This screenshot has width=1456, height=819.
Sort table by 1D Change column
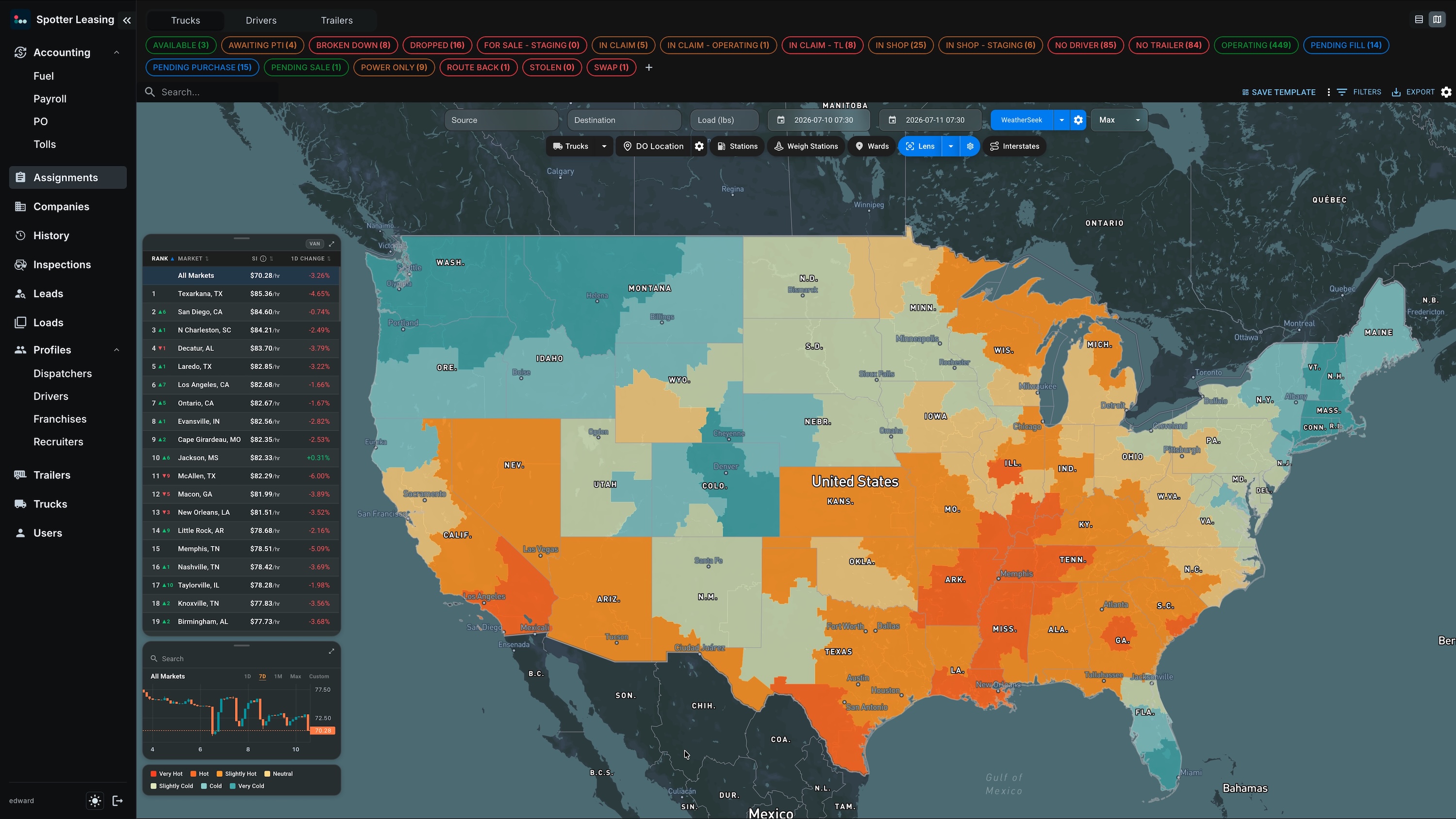tap(310, 259)
